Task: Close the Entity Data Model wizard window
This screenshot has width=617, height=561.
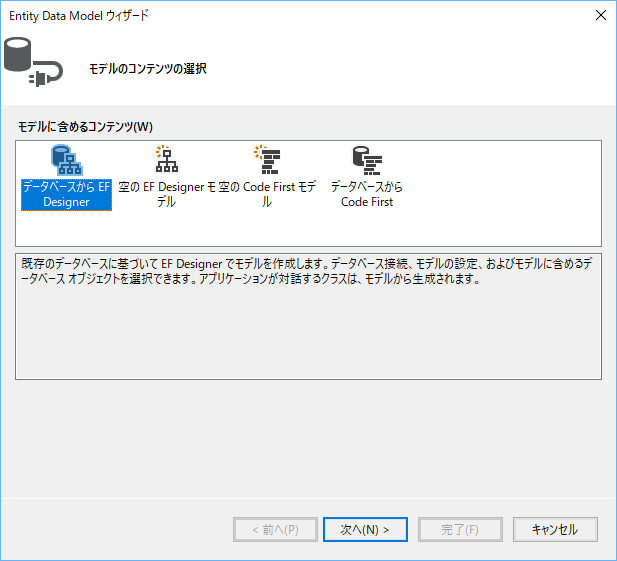Action: point(600,15)
